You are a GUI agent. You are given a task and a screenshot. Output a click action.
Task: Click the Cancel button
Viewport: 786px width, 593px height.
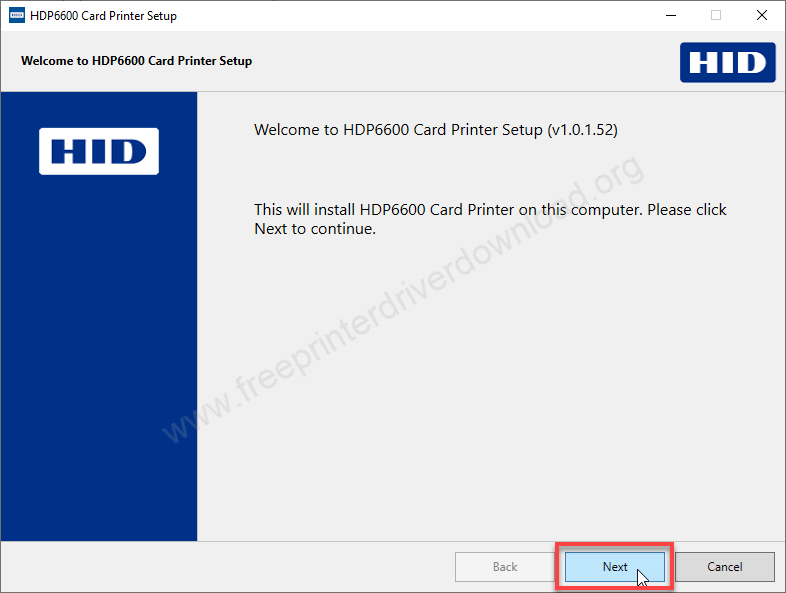[x=724, y=567]
